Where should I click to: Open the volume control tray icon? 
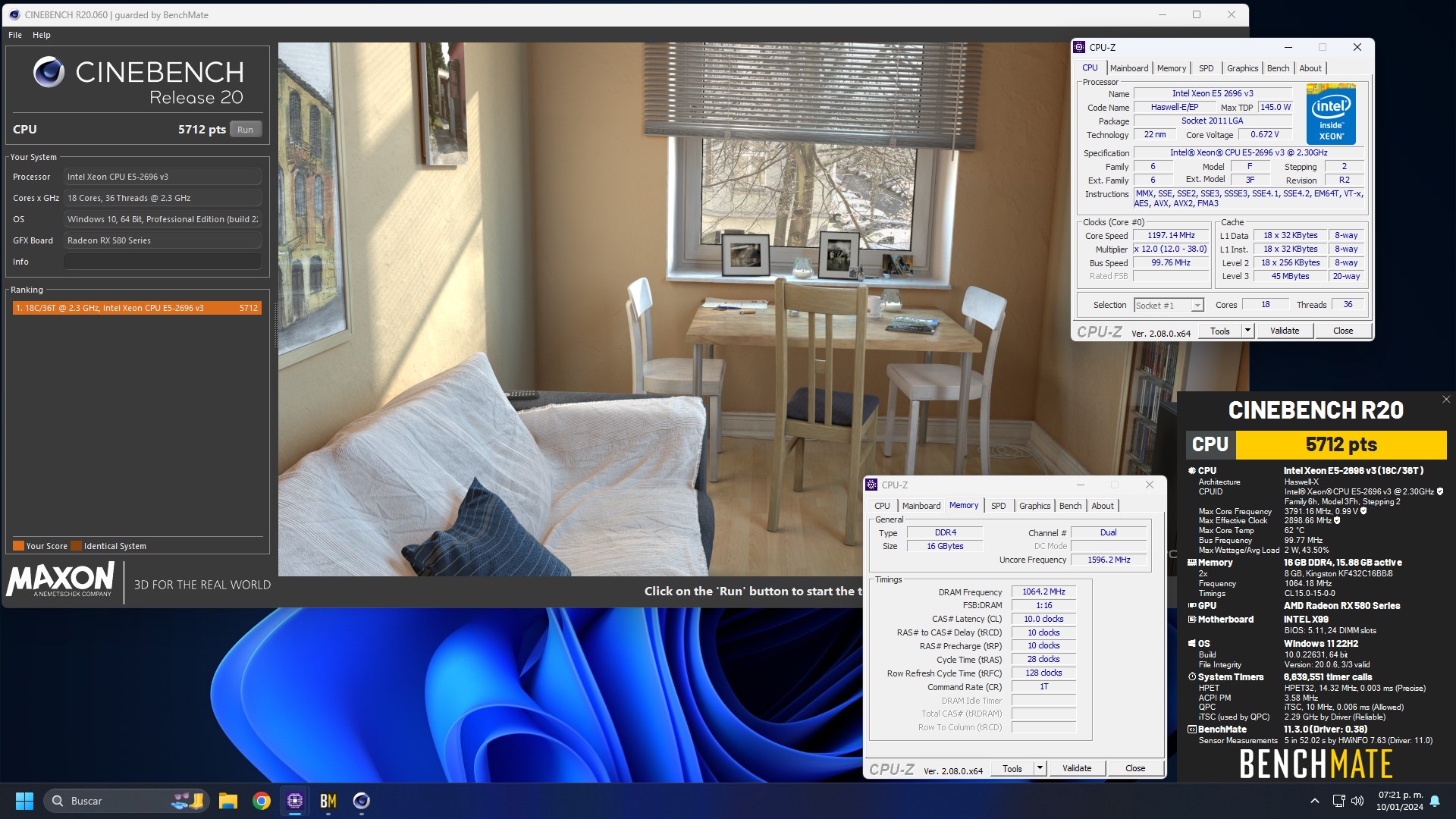[x=1357, y=801]
